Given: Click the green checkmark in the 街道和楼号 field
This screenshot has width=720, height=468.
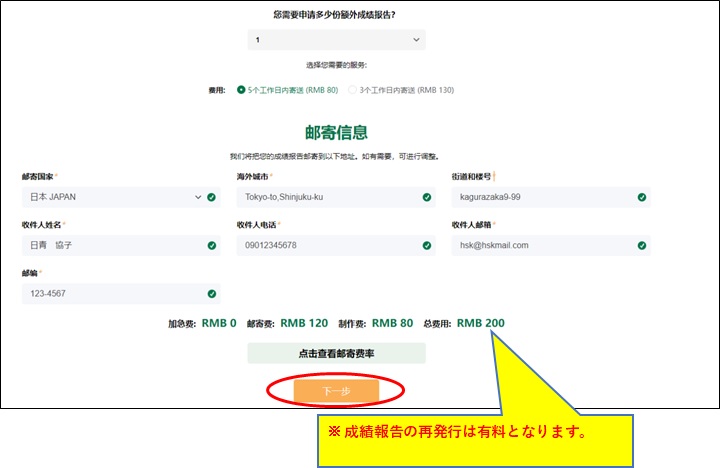Looking at the screenshot, I should pos(642,197).
